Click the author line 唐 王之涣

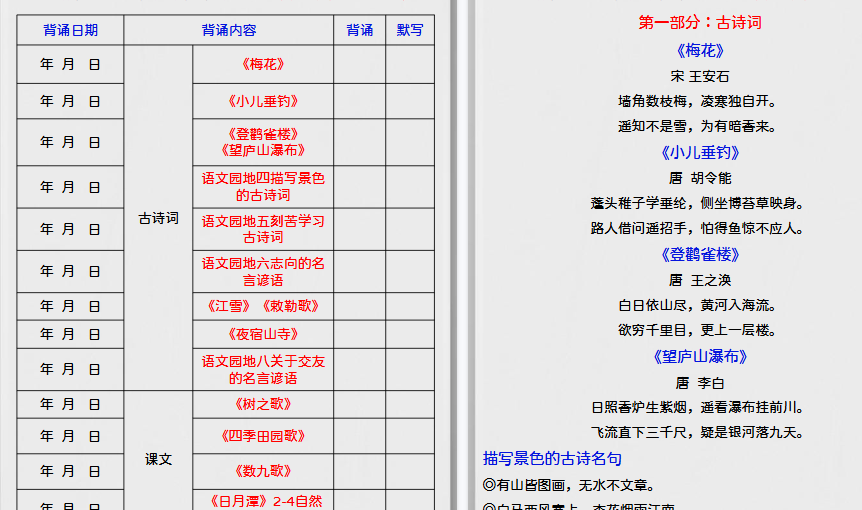700,280
